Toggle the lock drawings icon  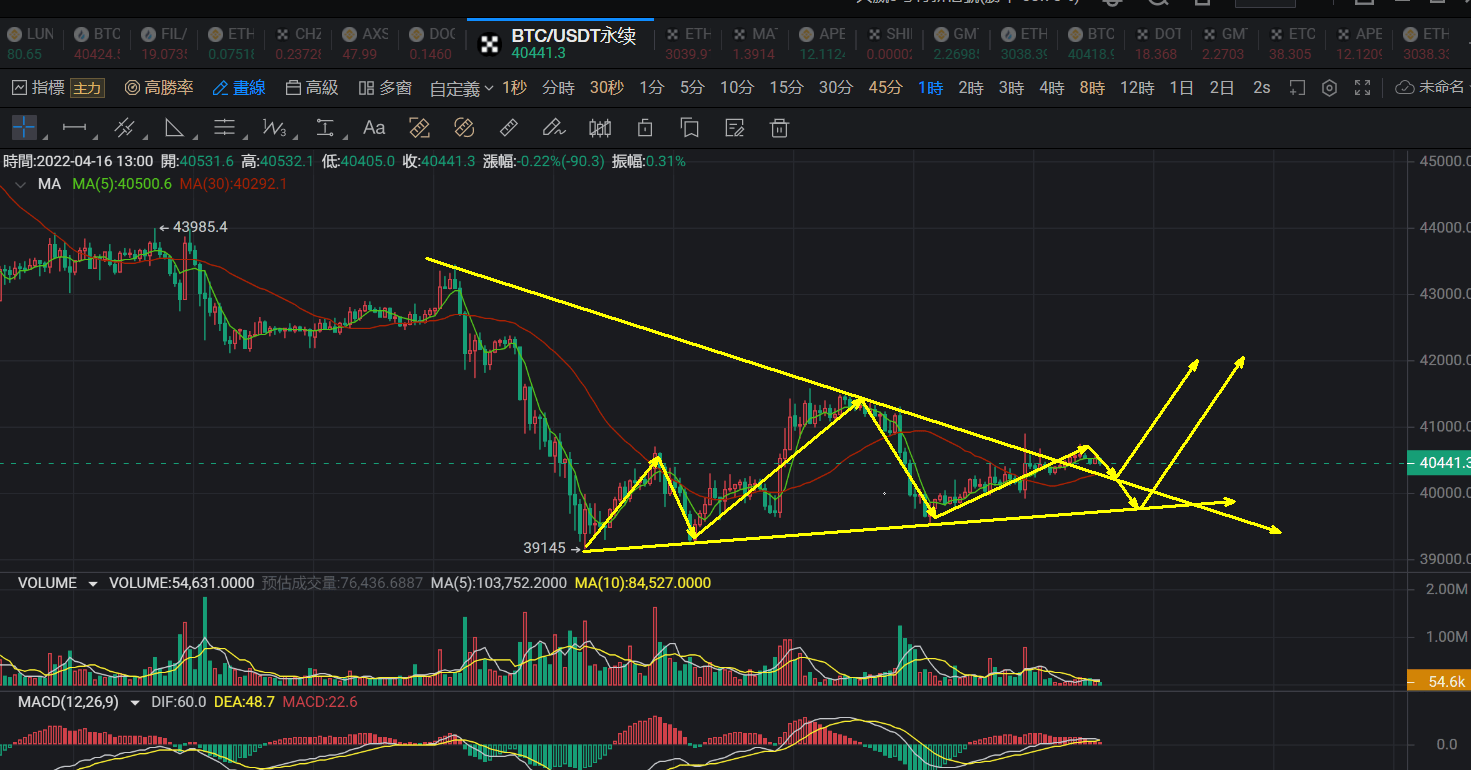(645, 127)
